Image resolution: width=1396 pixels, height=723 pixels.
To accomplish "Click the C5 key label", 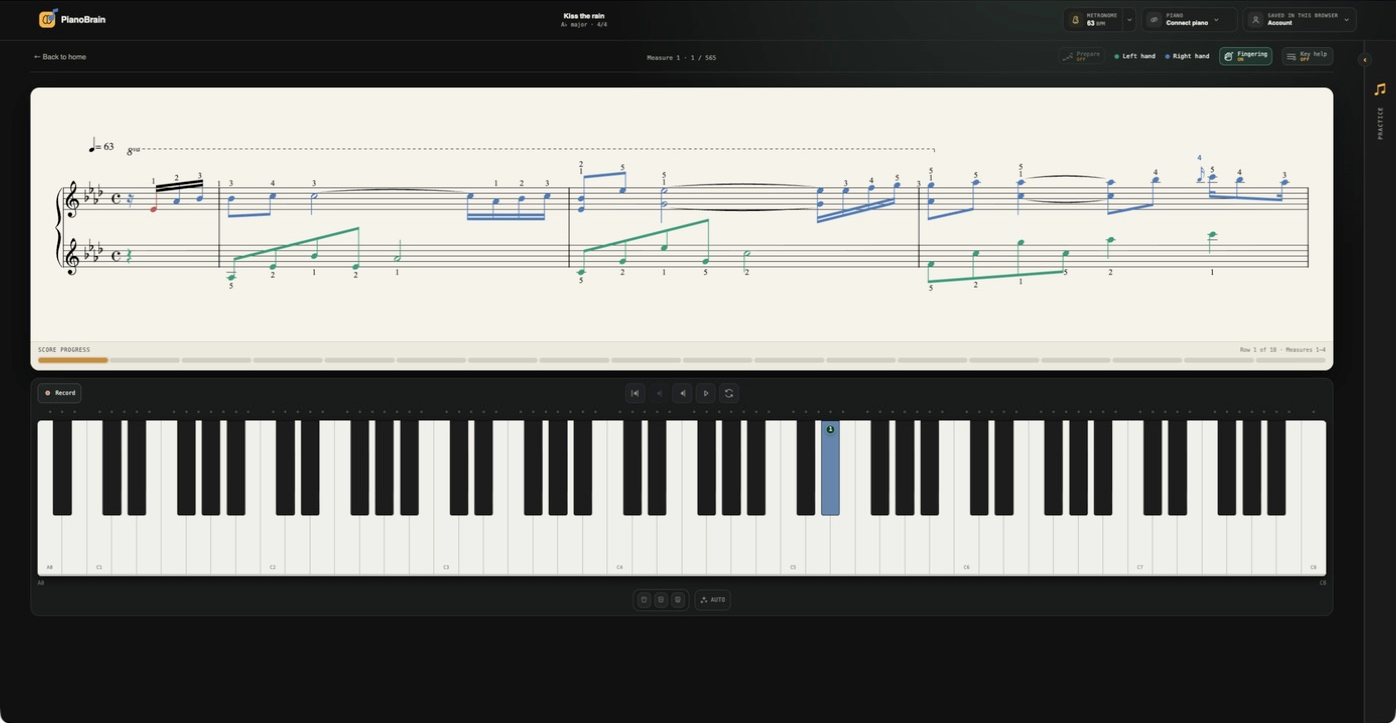I will click(793, 567).
